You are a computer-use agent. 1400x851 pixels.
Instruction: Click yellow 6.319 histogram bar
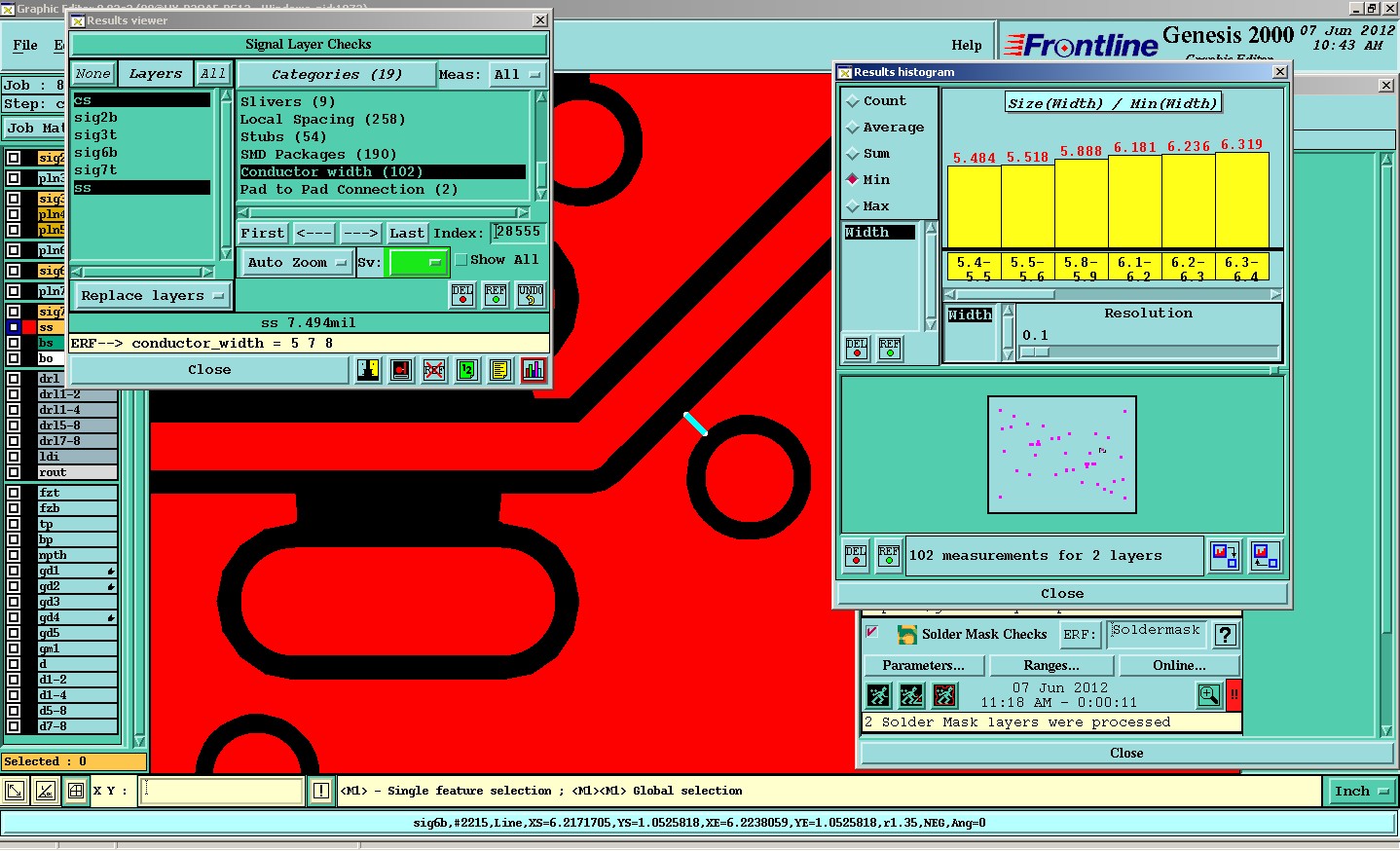[x=1242, y=200]
